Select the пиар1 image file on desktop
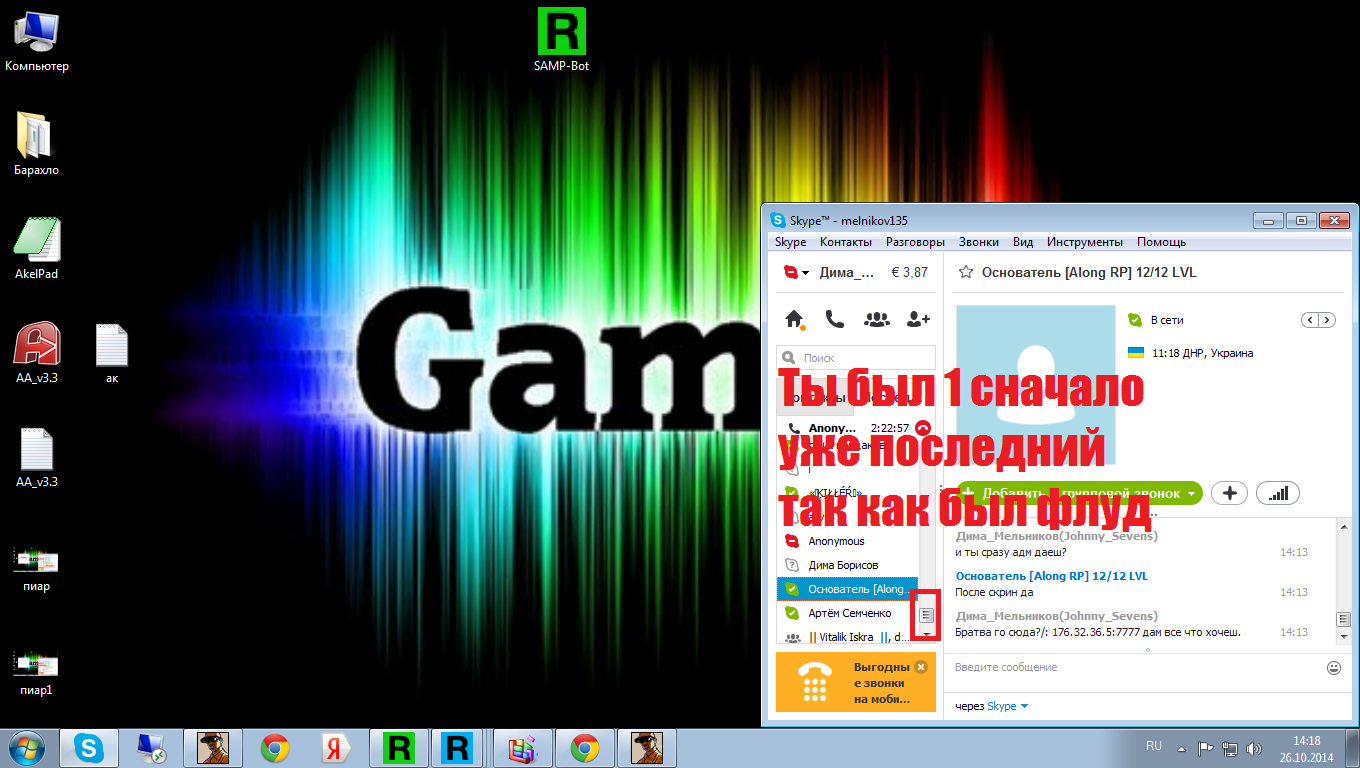Viewport: 1360px width, 768px height. click(x=36, y=671)
